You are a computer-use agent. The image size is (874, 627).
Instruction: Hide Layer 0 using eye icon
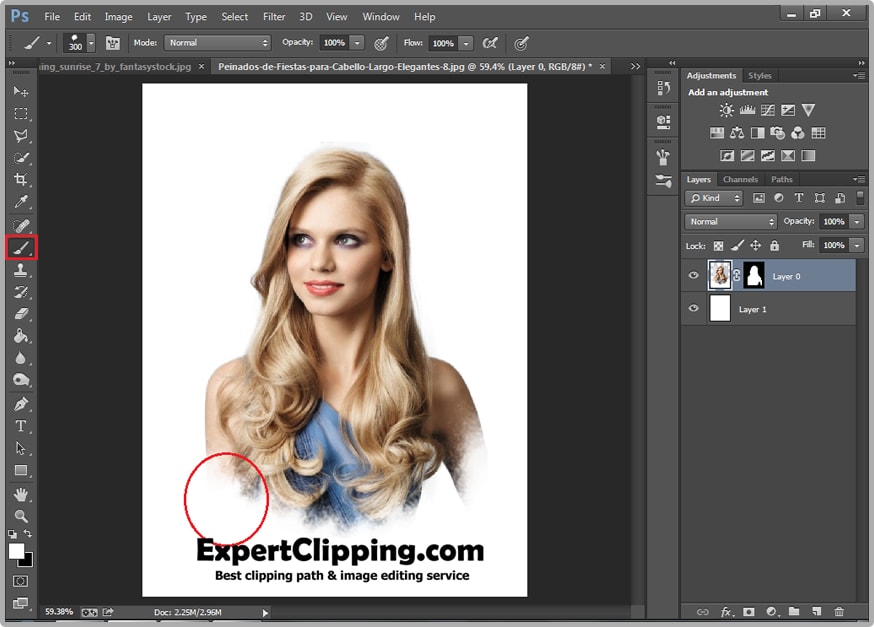coord(693,276)
